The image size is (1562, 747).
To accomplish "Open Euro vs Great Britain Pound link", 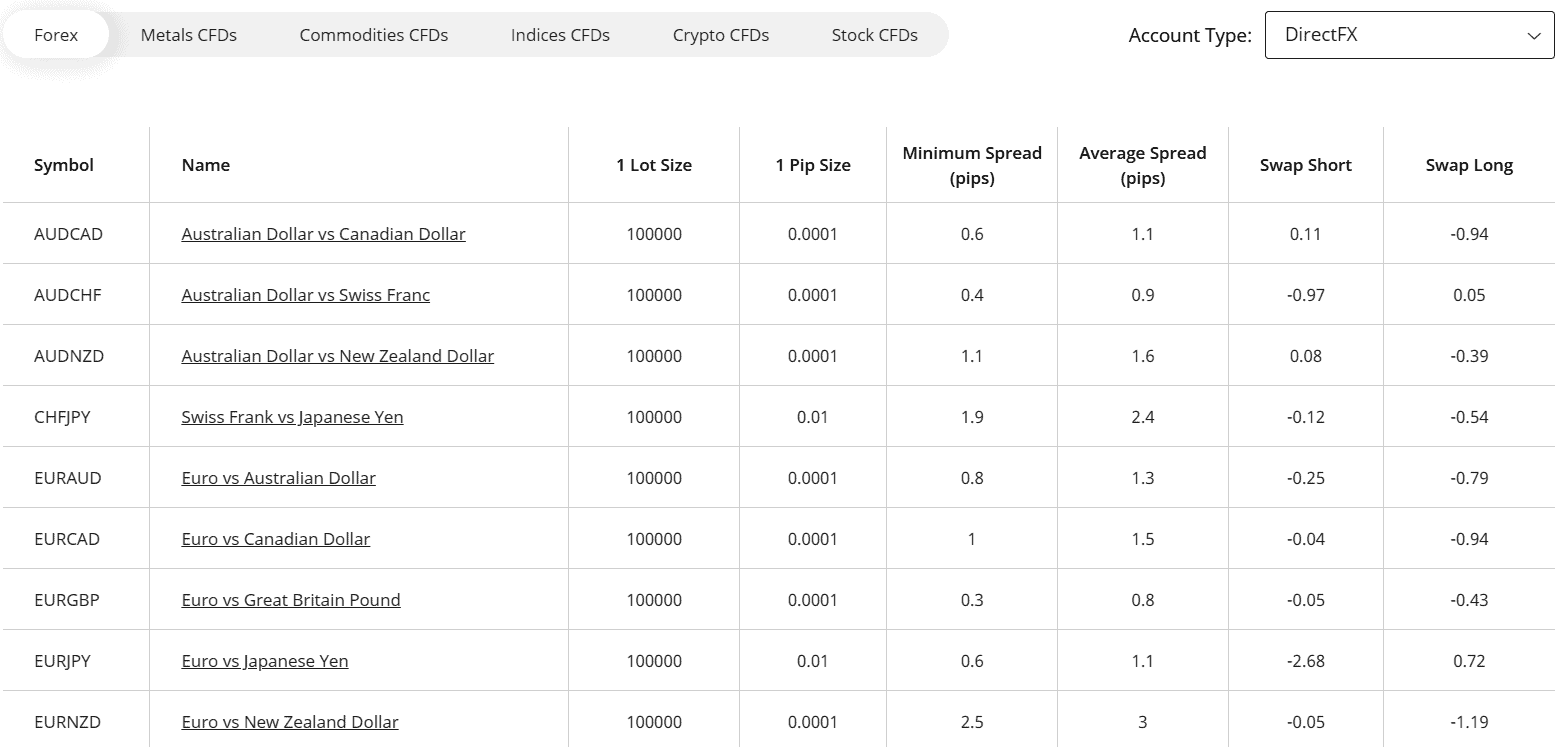I will click(x=291, y=600).
